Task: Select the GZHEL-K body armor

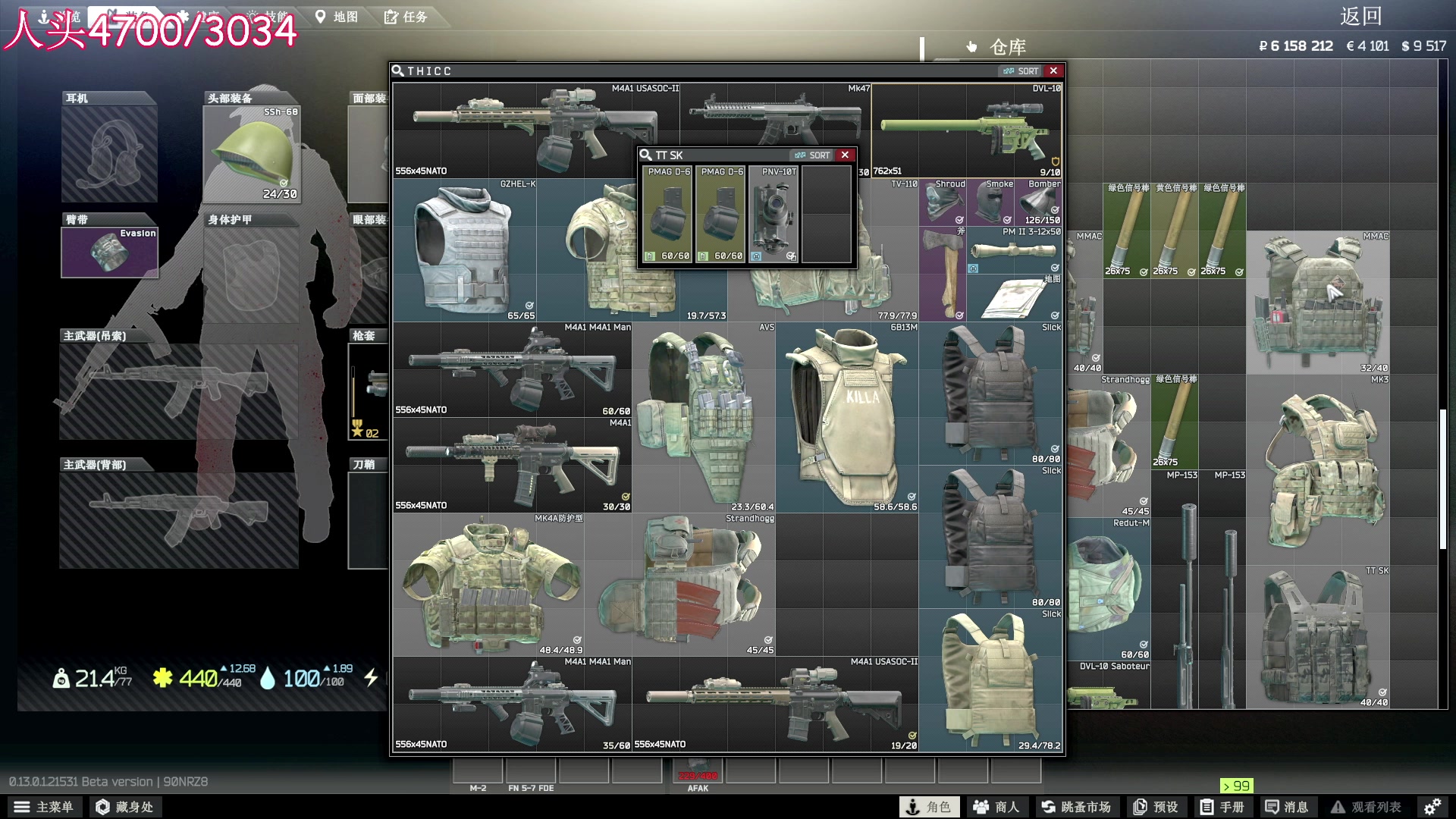Action: point(464,251)
